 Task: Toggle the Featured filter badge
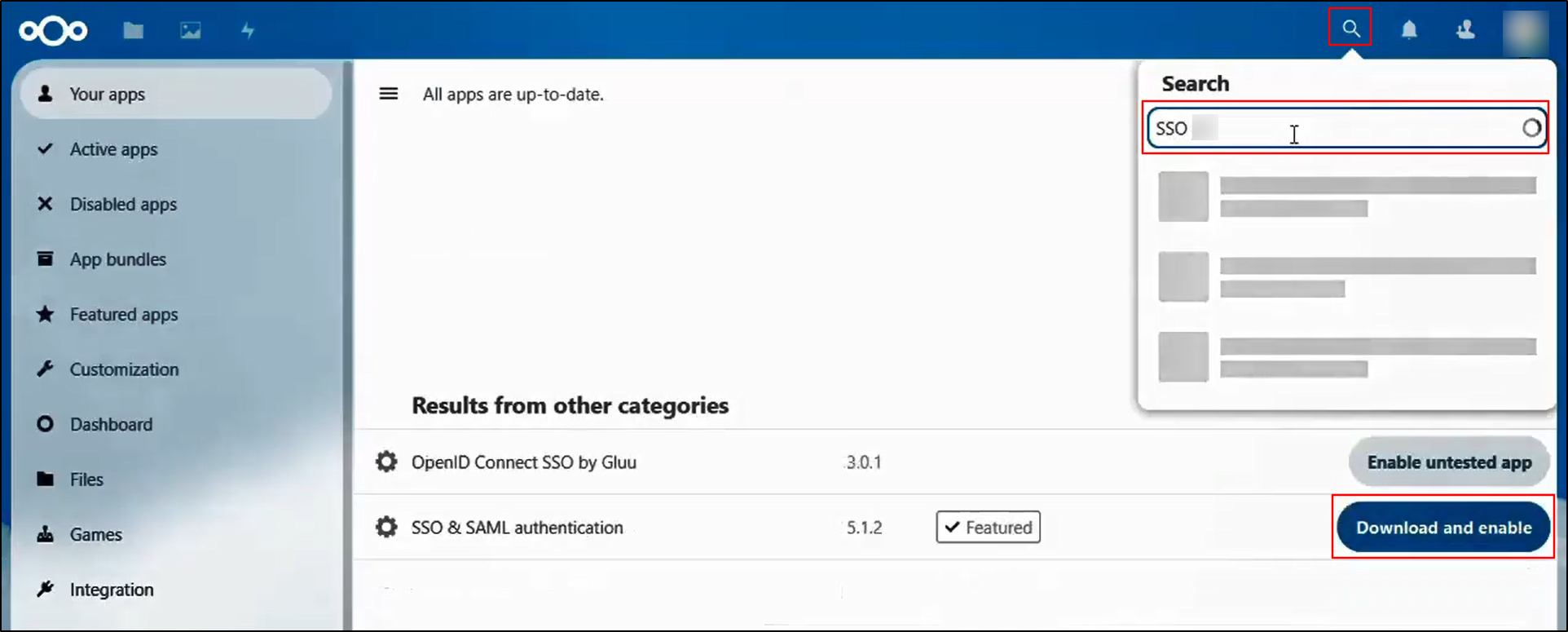click(987, 527)
